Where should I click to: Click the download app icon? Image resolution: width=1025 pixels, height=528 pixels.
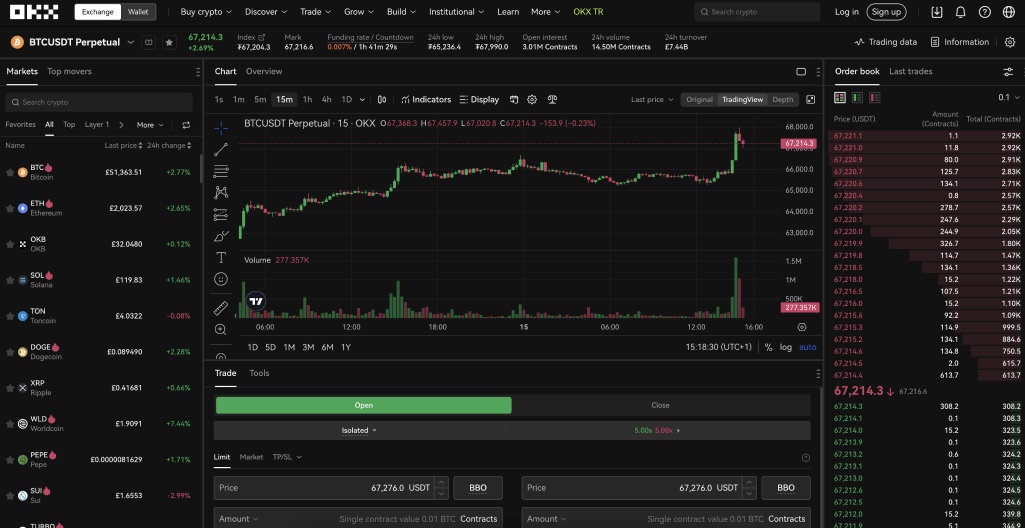pos(937,12)
